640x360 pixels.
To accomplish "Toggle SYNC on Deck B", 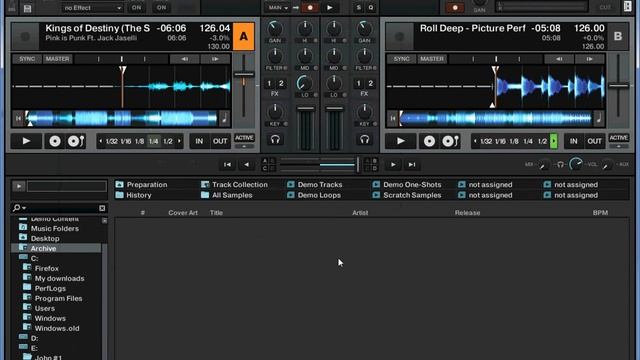I will click(x=402, y=59).
